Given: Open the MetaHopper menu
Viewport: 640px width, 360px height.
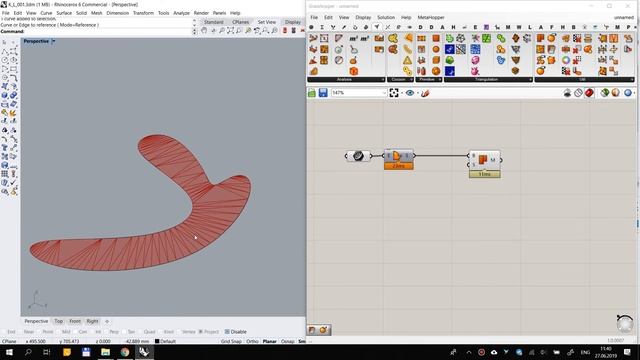Looking at the screenshot, I should coord(431,18).
